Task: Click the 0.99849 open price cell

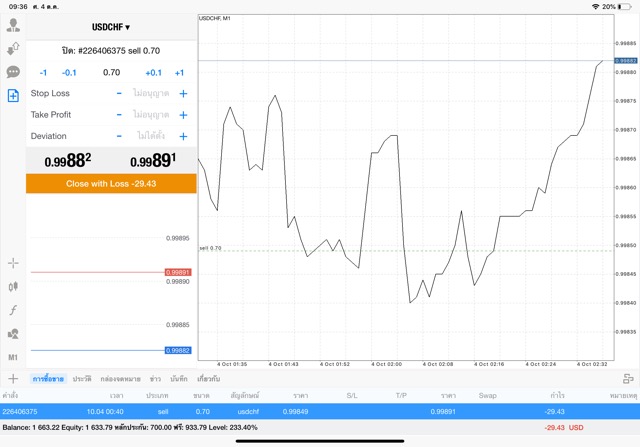Action: pos(296,411)
